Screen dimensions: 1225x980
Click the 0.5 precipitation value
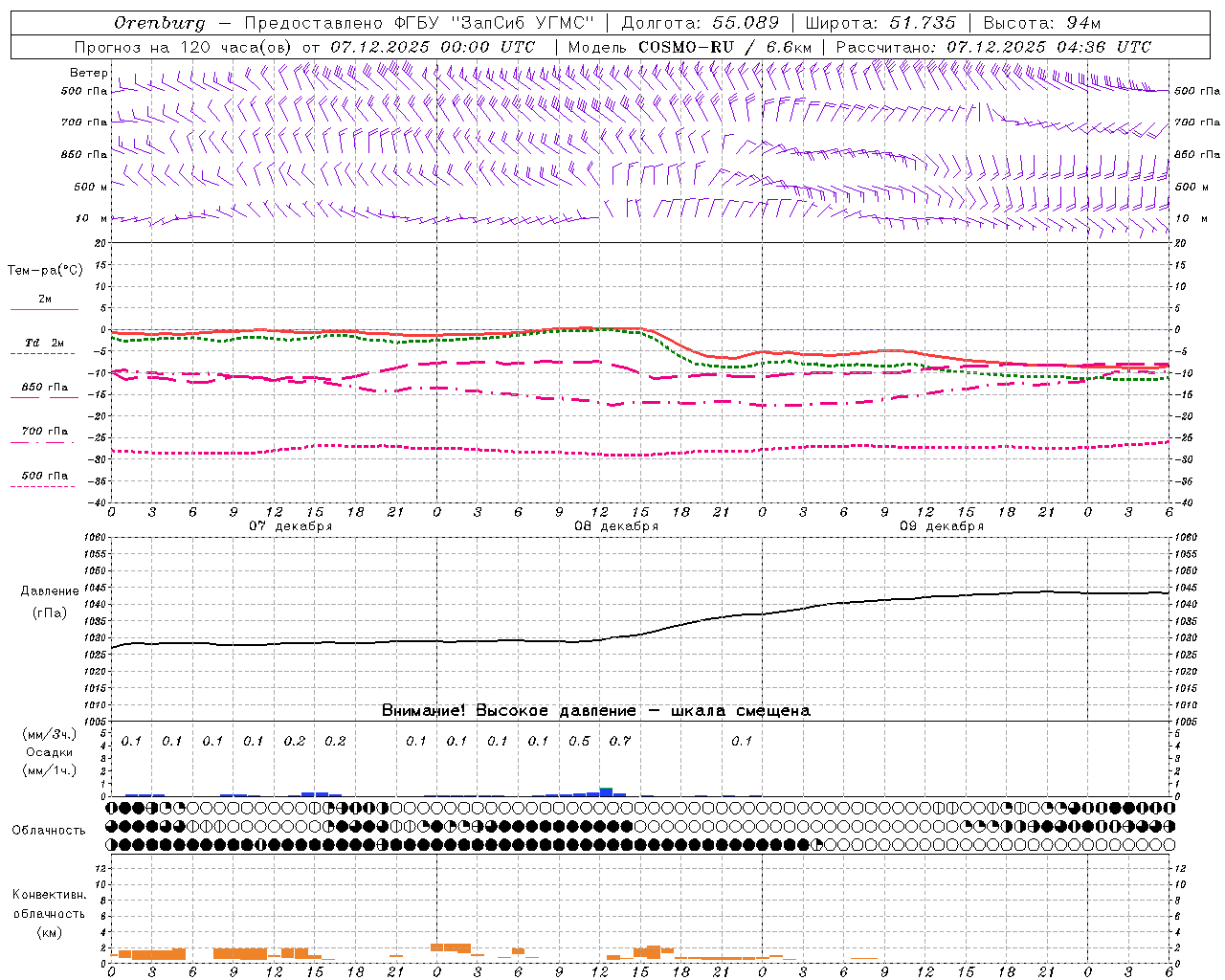click(x=579, y=742)
